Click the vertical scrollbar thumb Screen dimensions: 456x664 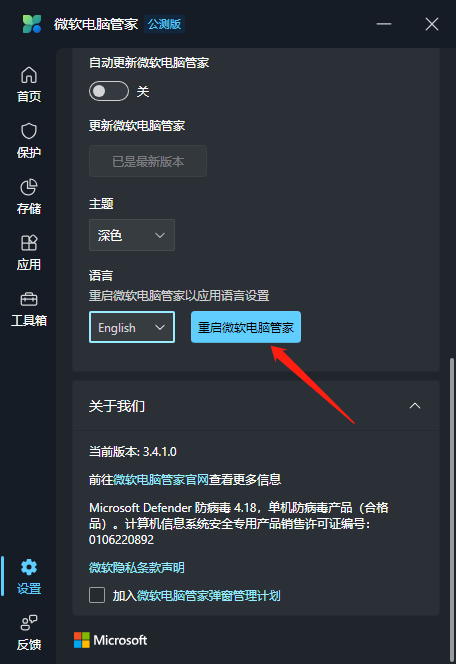(x=452, y=508)
